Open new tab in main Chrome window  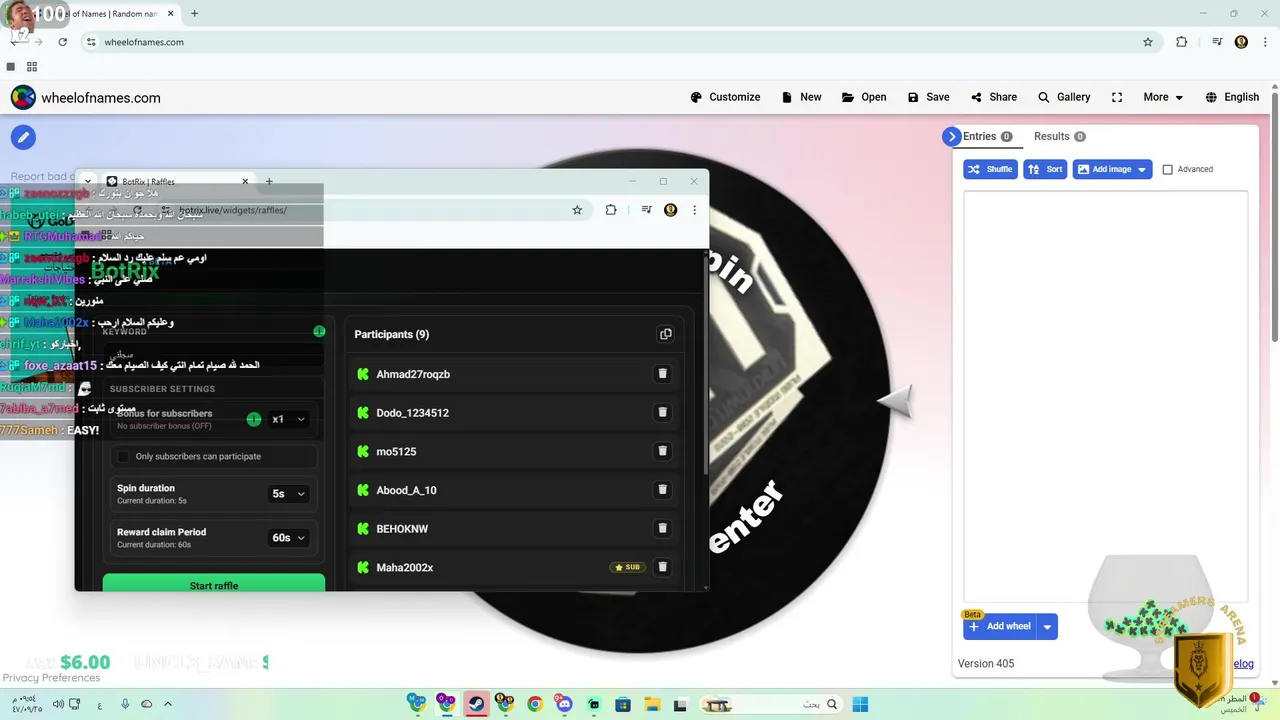pos(194,14)
